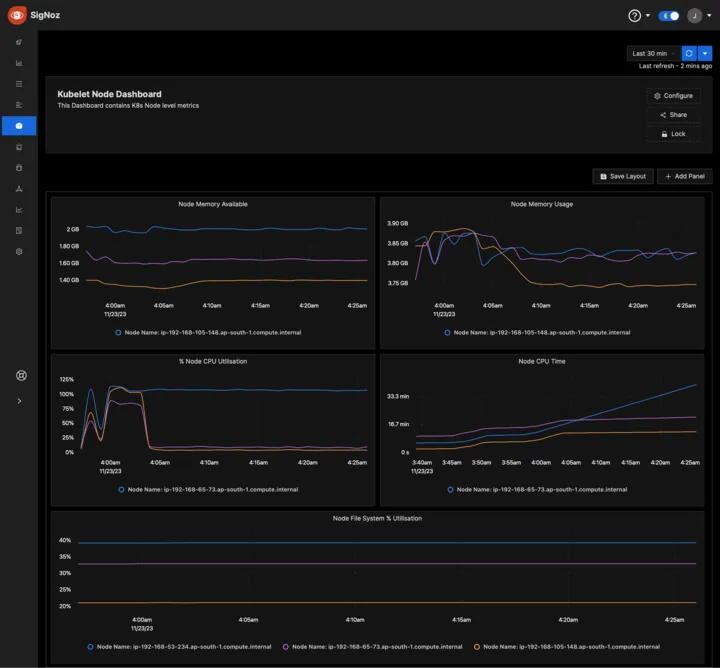The height and width of the screenshot is (668, 720).
Task: Open Logs left-aligned lines icon in sidebar
Action: (19, 105)
